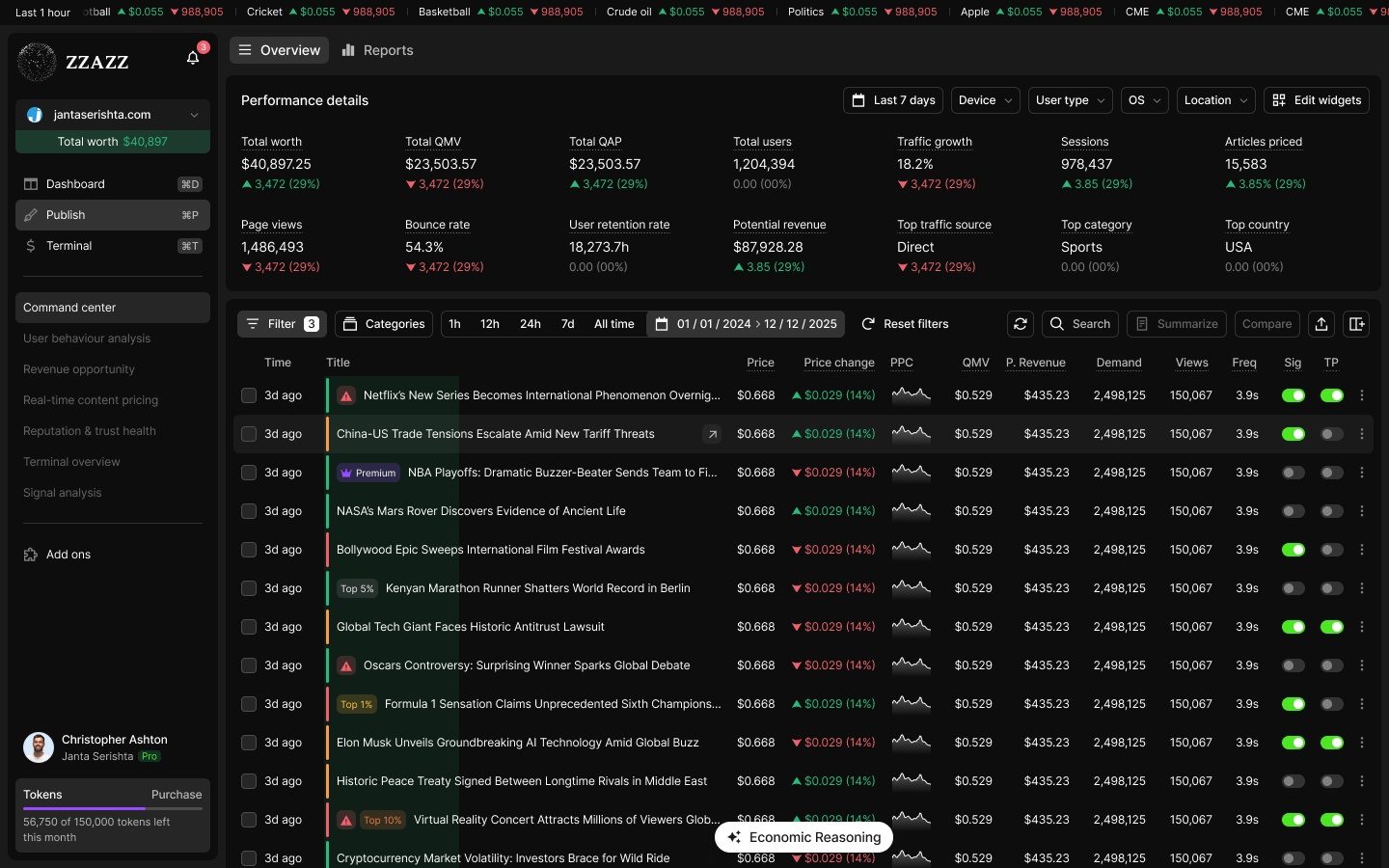Export data using the upload icon

point(1321,324)
